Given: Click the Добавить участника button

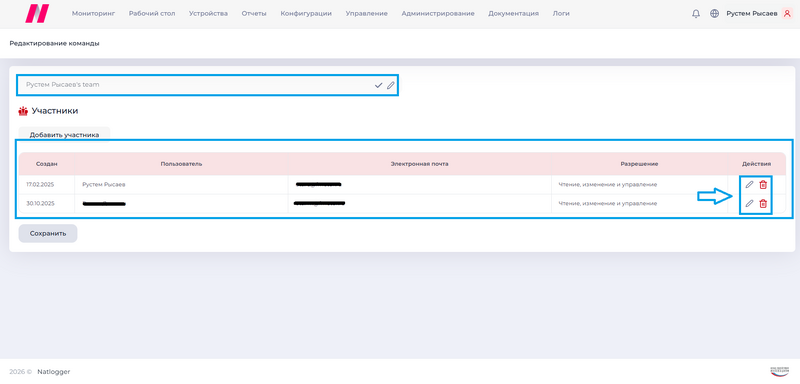Looking at the screenshot, I should click(64, 135).
